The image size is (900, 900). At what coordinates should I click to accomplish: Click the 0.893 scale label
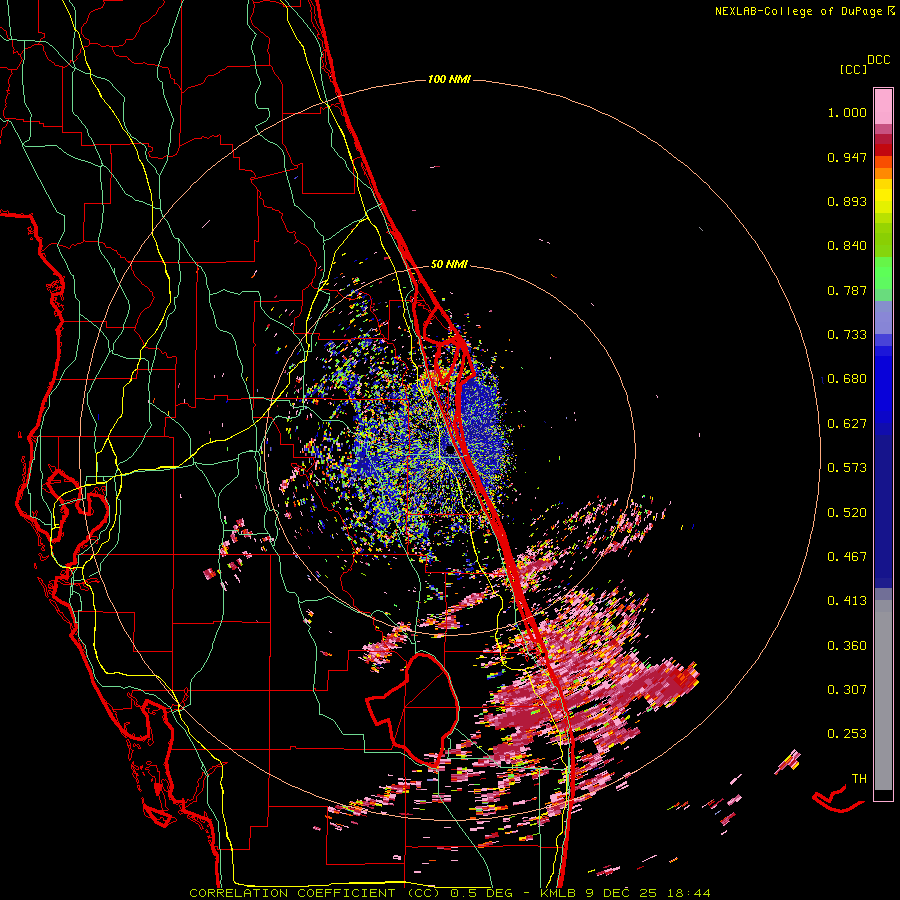click(847, 201)
